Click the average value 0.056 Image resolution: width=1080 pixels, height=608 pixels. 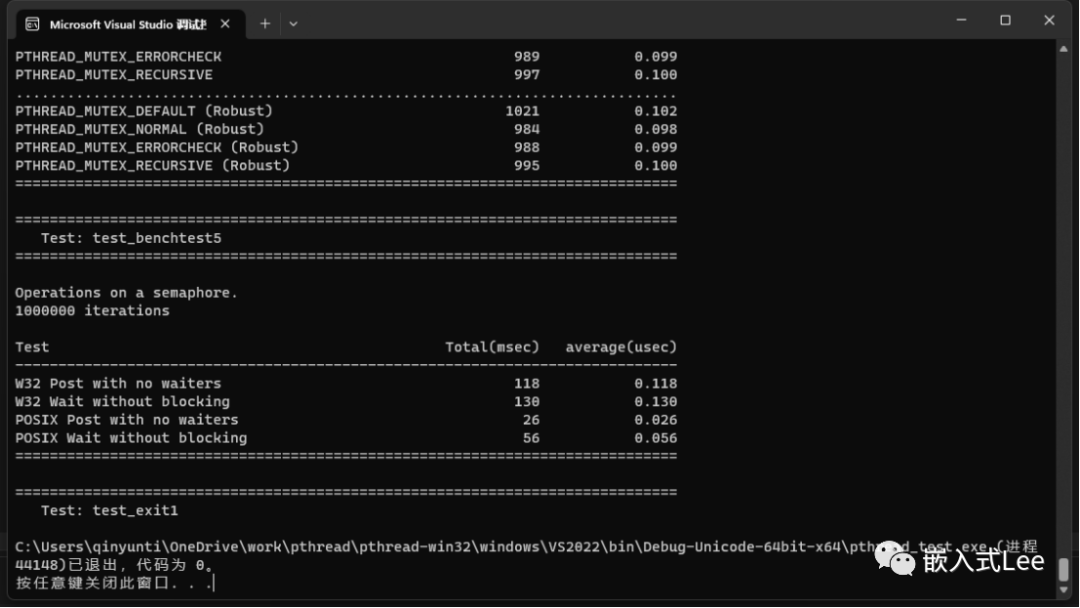[656, 438]
